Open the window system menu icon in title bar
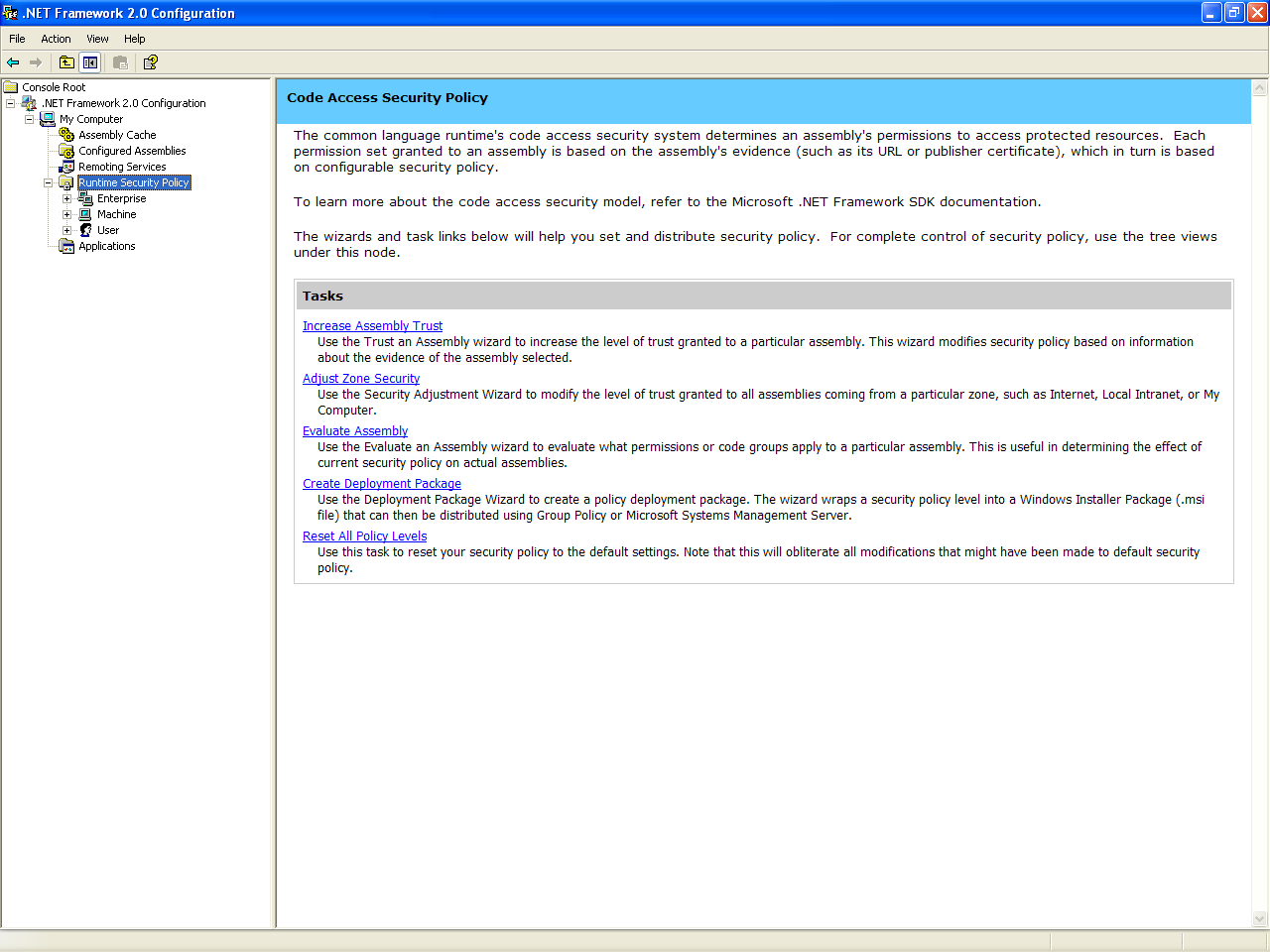The height and width of the screenshot is (952, 1270). 10,13
